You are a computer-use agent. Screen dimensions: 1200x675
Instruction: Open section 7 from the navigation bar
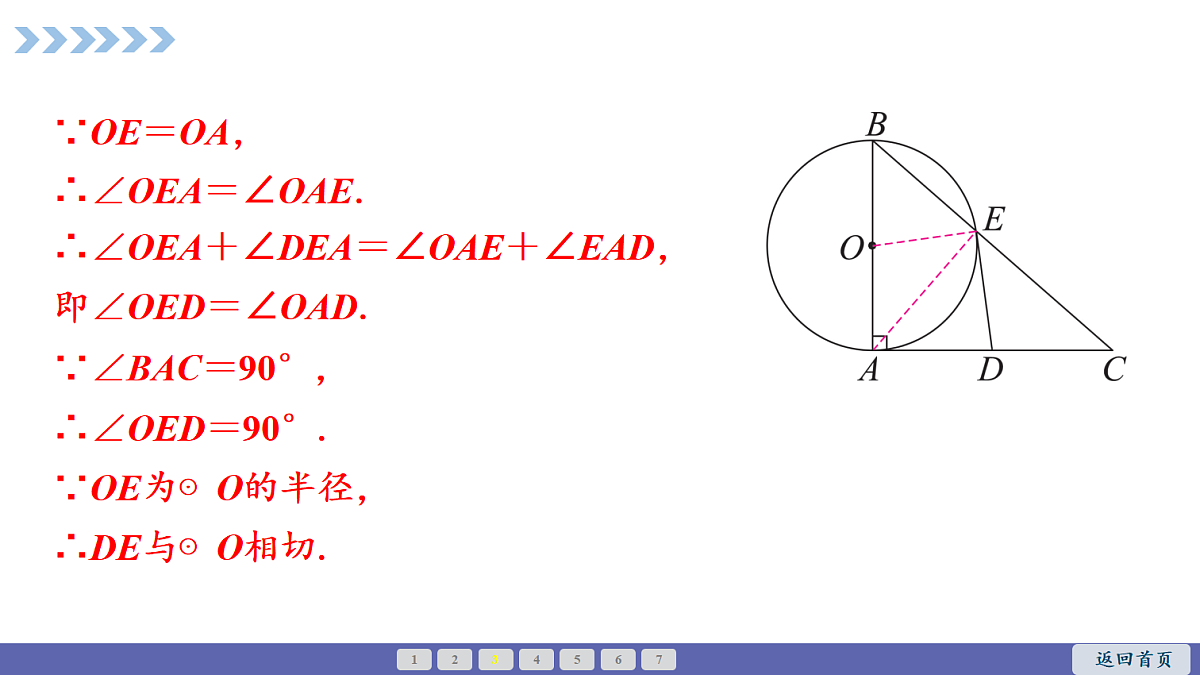point(659,660)
